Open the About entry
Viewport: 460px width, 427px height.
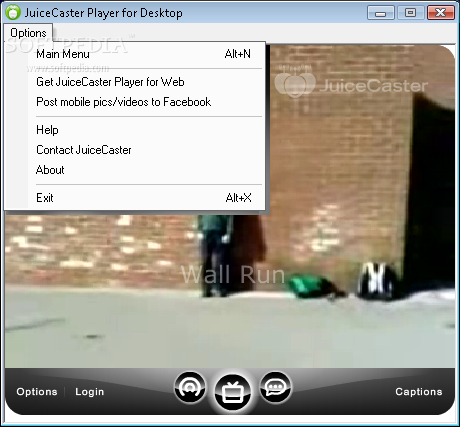[135, 170]
